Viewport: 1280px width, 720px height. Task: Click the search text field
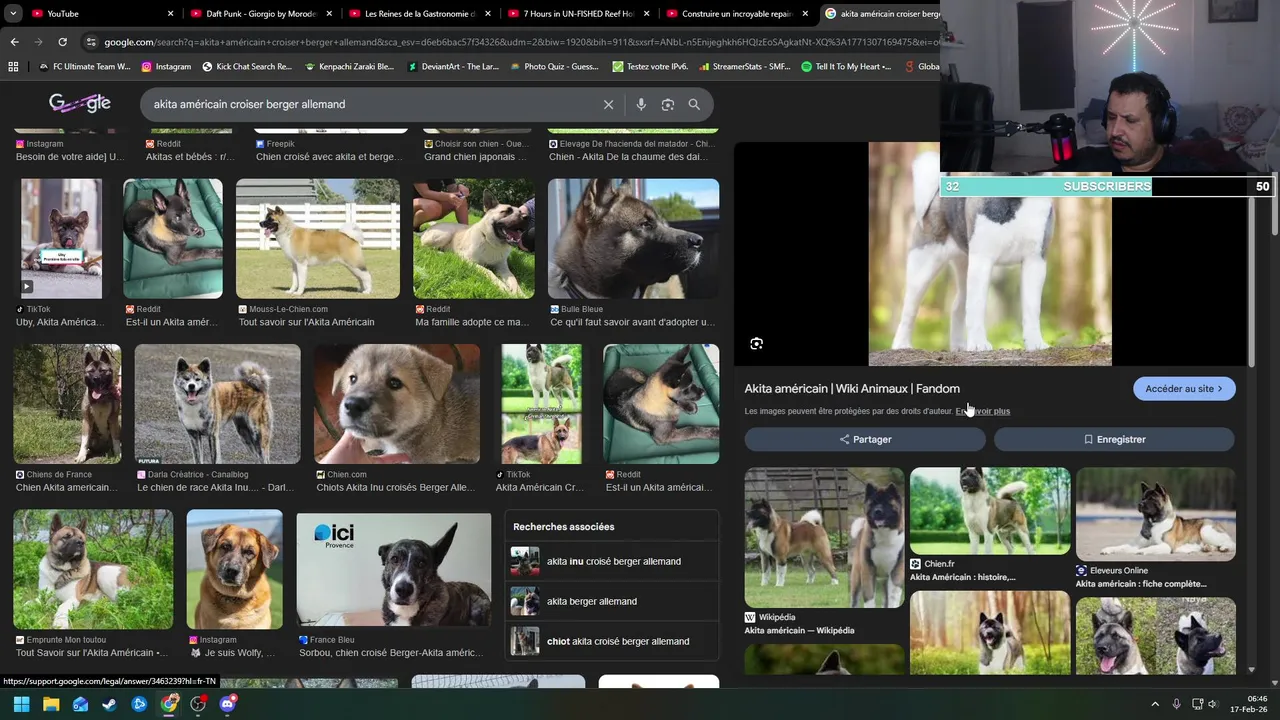[370, 104]
